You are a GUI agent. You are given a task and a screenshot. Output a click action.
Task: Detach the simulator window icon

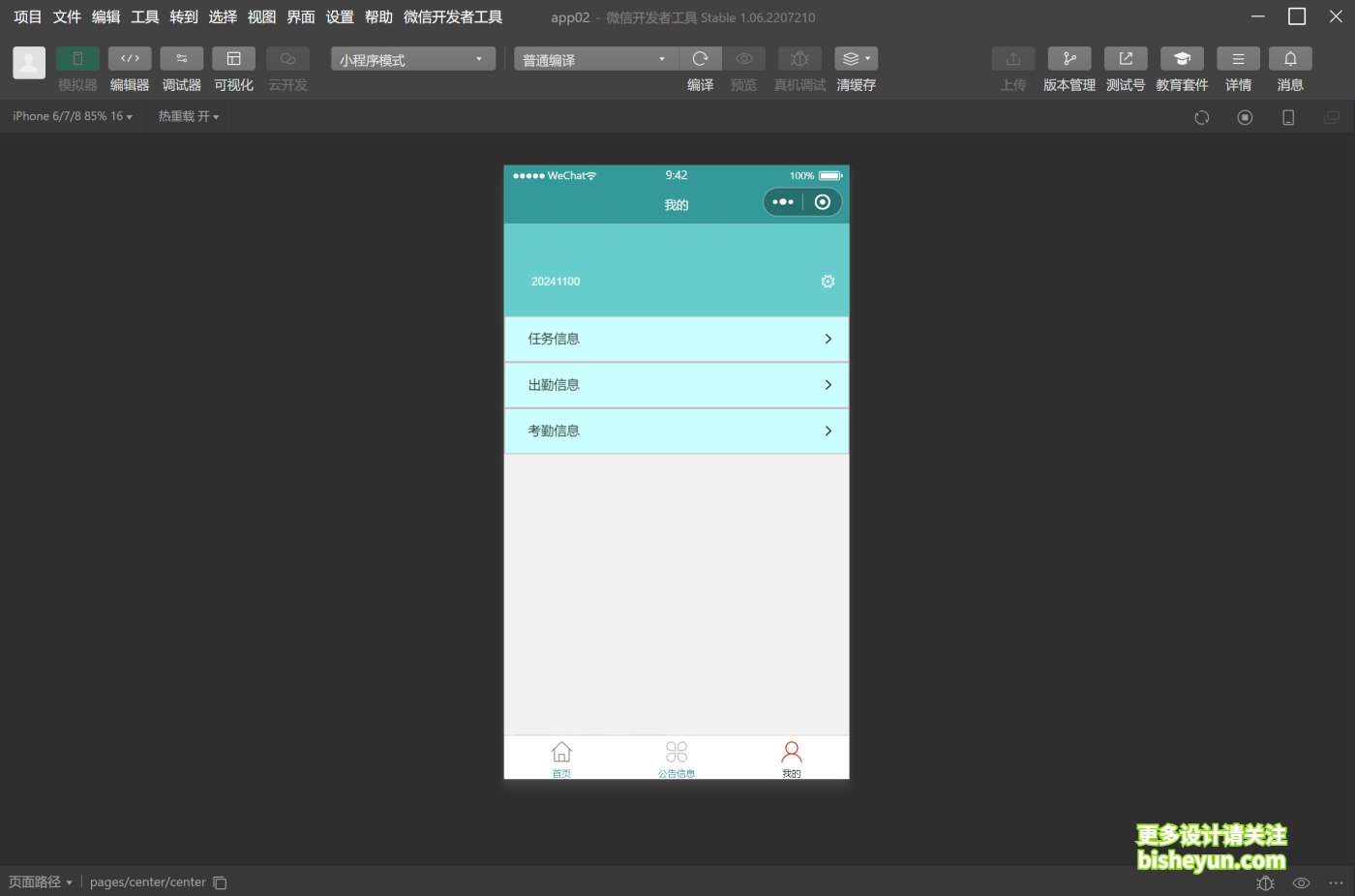tap(1332, 117)
